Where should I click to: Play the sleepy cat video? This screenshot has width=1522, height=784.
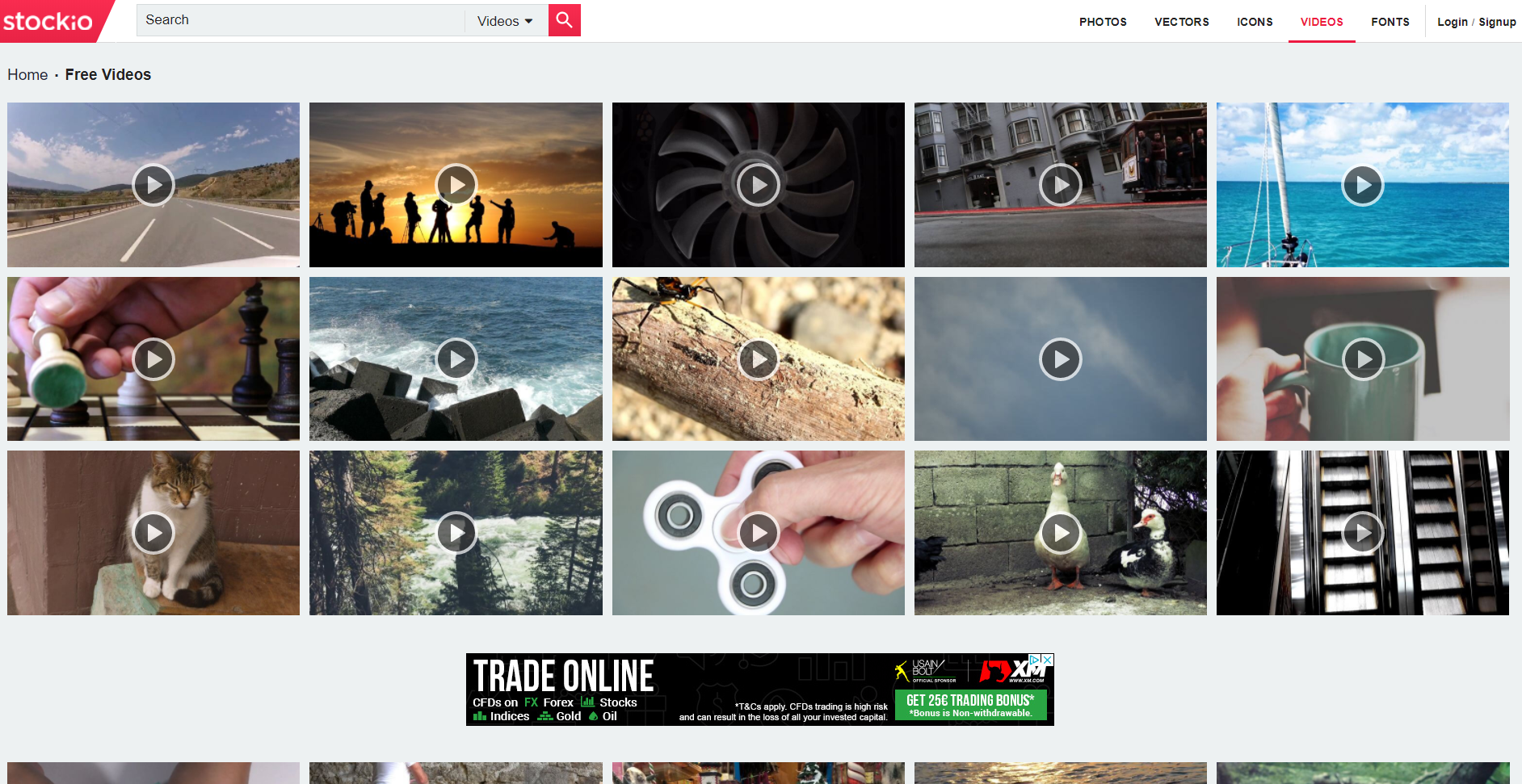point(153,533)
